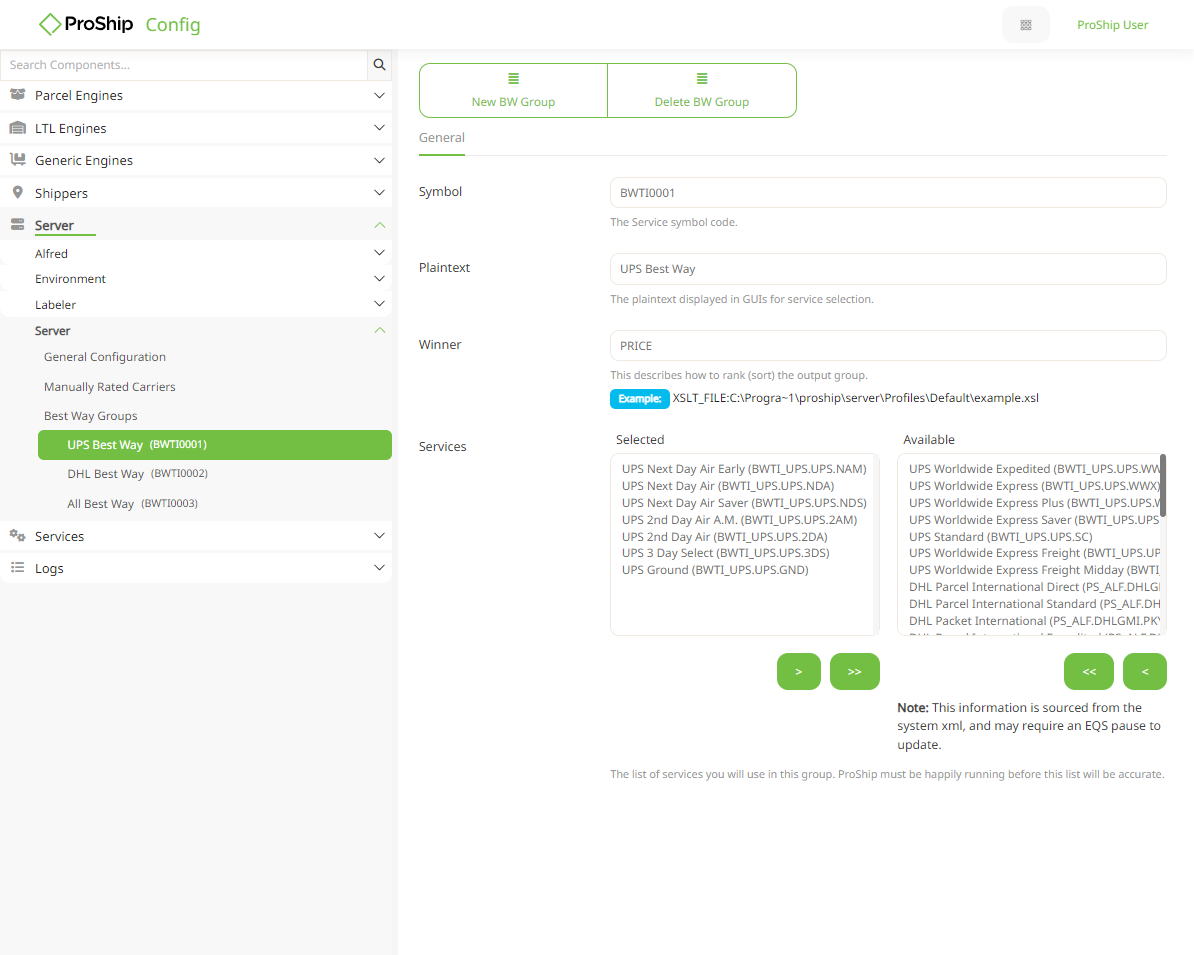The width and height of the screenshot is (1194, 955).
Task: Expand the Environment subsection chevron
Action: pyautogui.click(x=379, y=279)
